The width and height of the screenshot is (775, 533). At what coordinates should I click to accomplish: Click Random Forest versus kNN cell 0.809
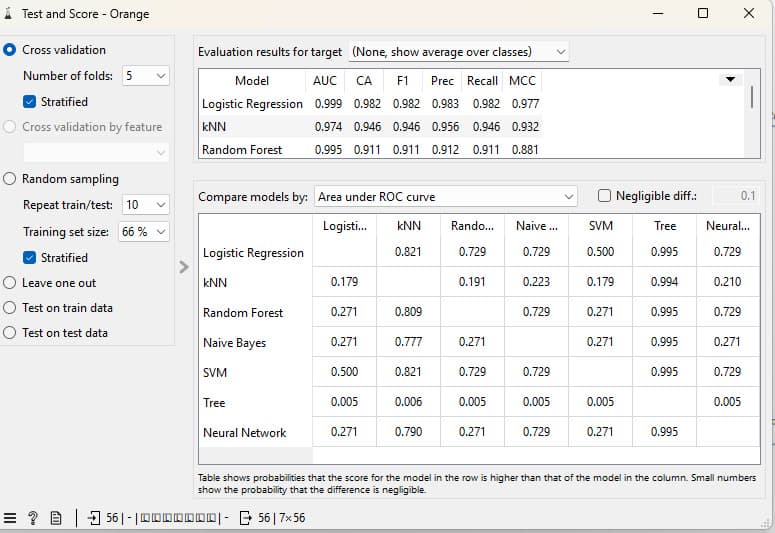pyautogui.click(x=408, y=311)
